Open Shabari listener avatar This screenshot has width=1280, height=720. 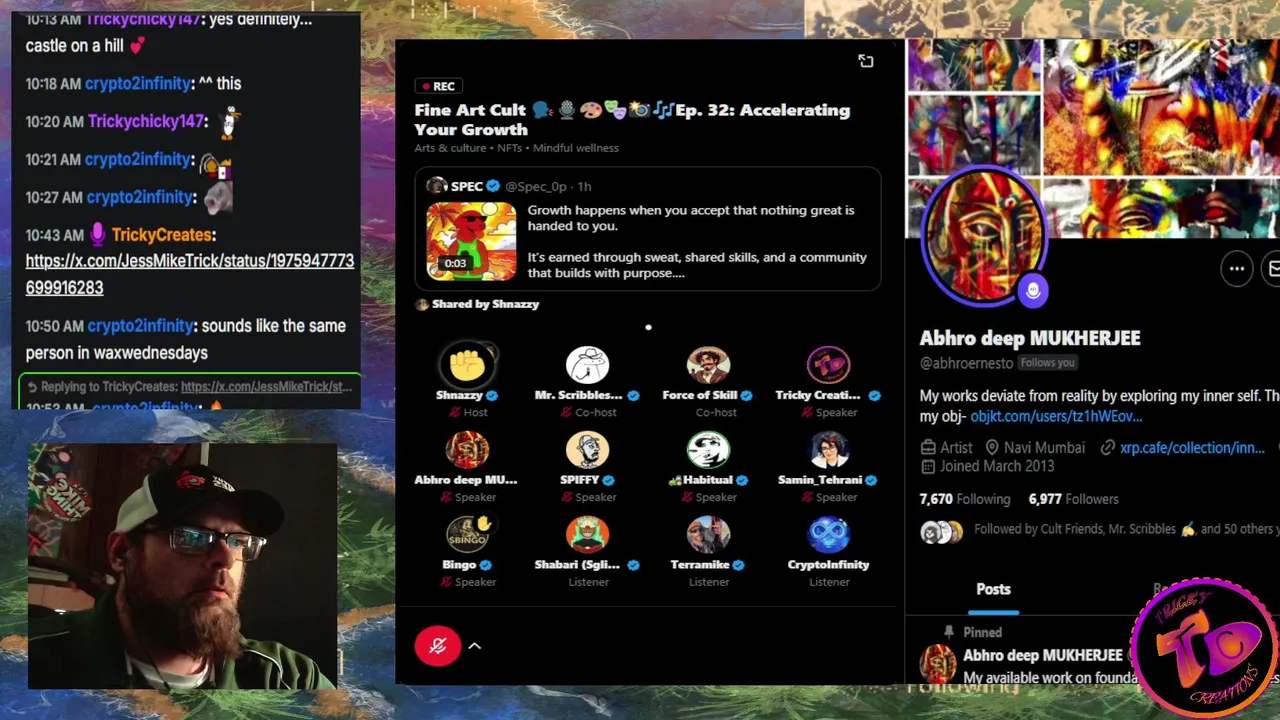tap(587, 535)
